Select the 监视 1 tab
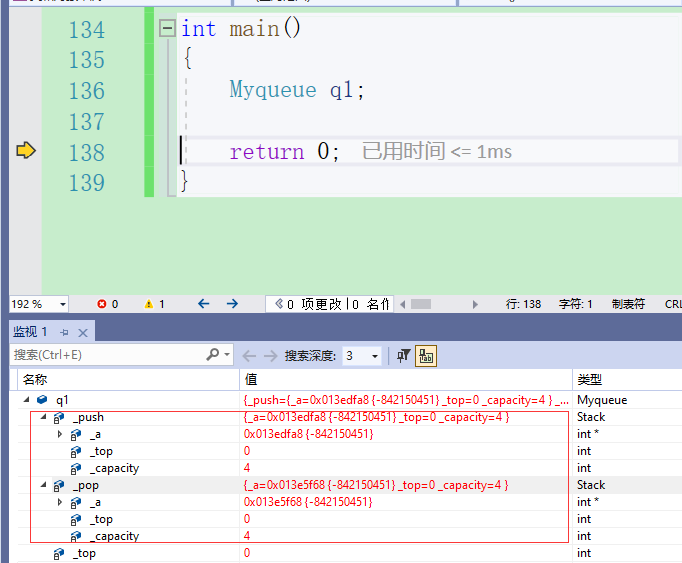 [x=30, y=332]
